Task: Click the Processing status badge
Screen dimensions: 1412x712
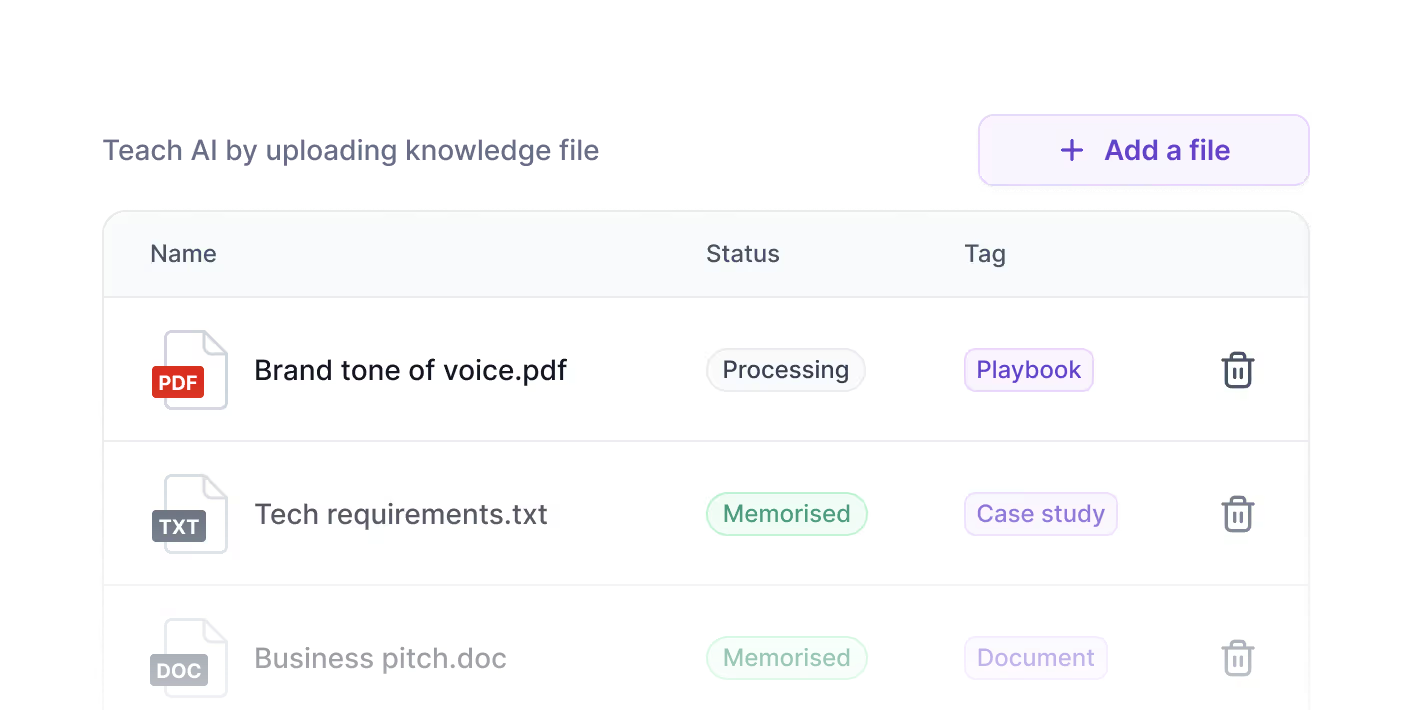Action: (786, 370)
